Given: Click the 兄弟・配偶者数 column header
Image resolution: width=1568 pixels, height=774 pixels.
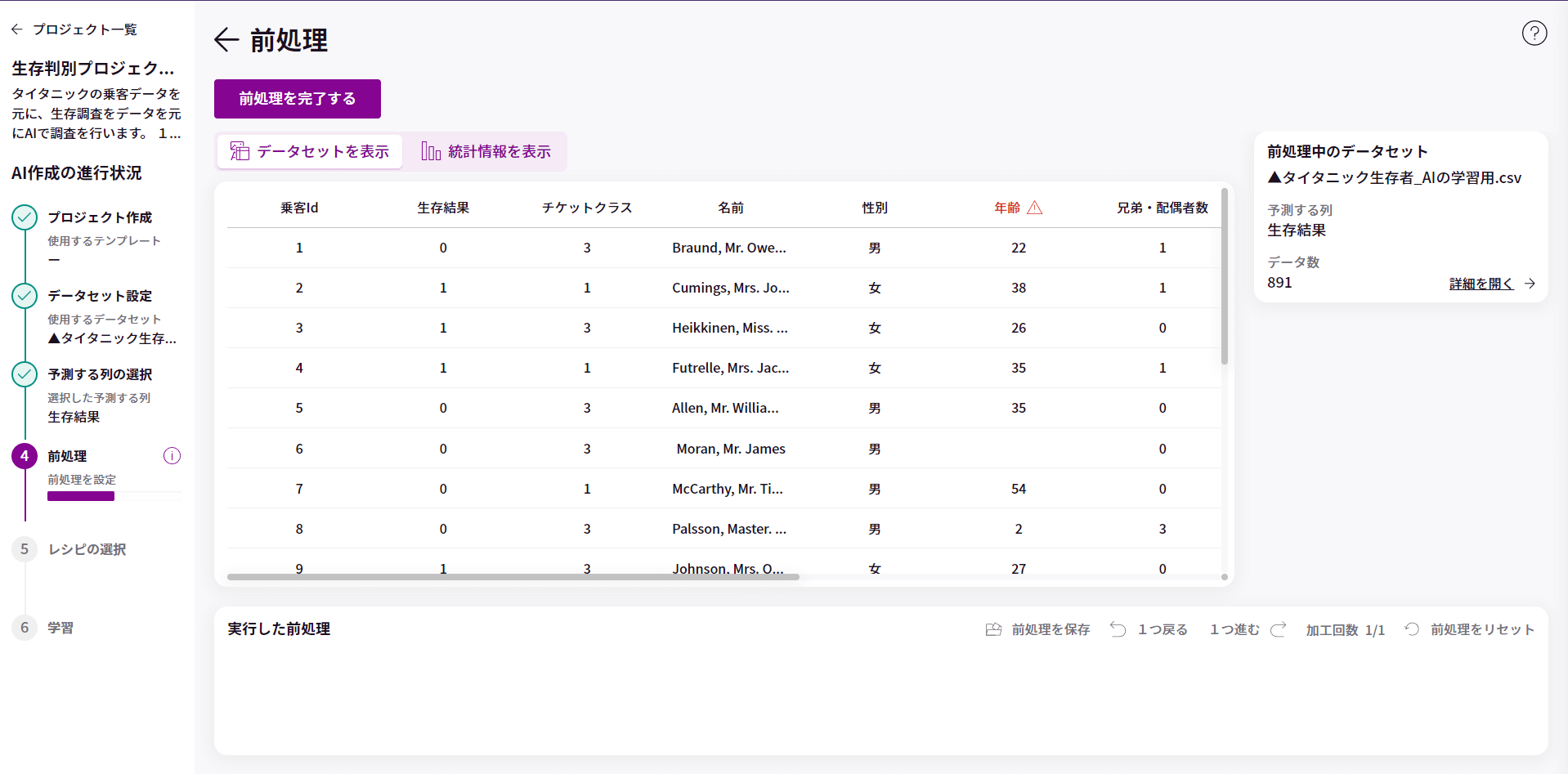Looking at the screenshot, I should pyautogui.click(x=1163, y=208).
